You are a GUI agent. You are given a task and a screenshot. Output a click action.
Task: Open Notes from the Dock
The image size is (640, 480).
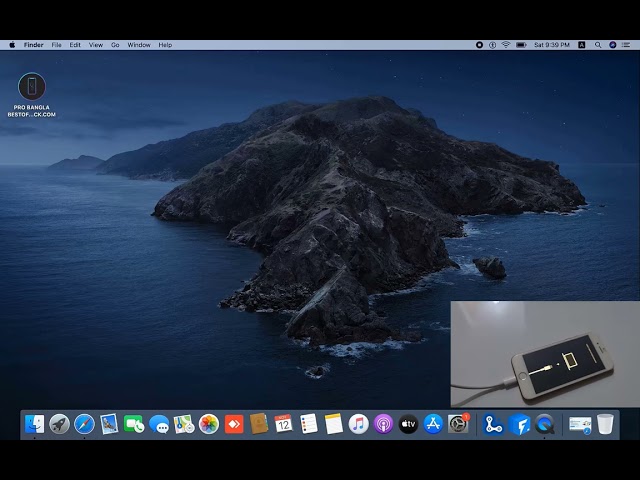click(333, 424)
